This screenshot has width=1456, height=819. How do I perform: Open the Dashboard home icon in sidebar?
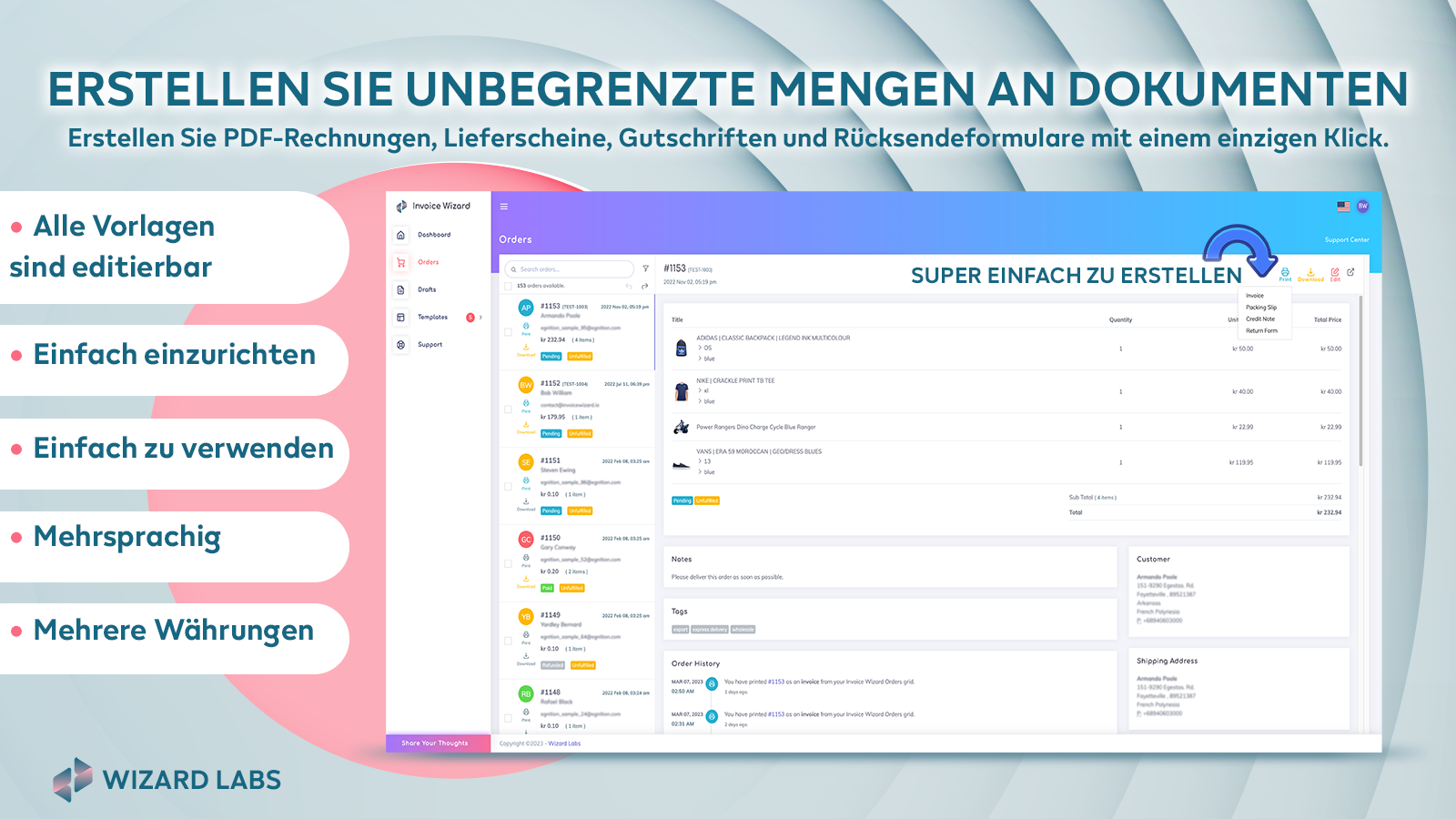pyautogui.click(x=400, y=235)
